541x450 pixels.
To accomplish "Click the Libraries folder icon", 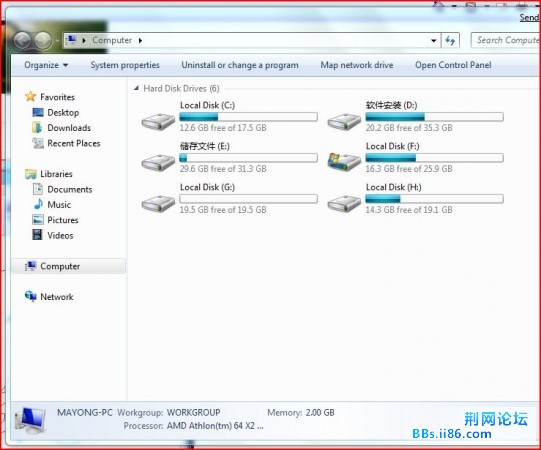I will click(31, 174).
